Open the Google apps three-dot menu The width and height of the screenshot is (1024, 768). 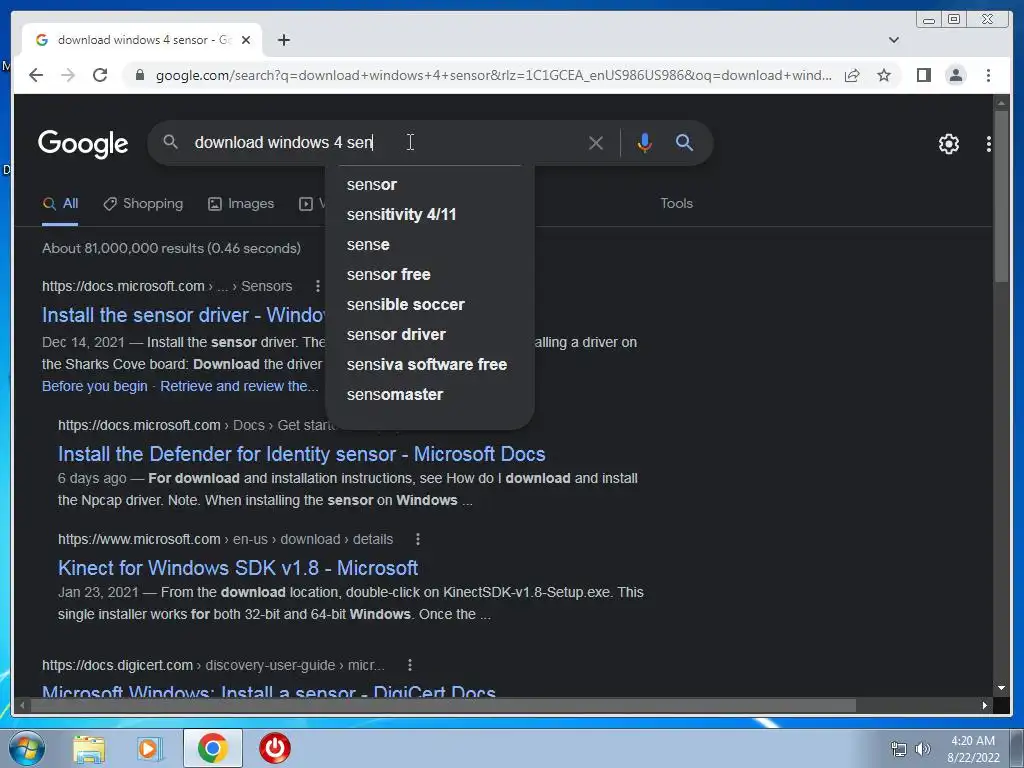pyautogui.click(x=989, y=144)
